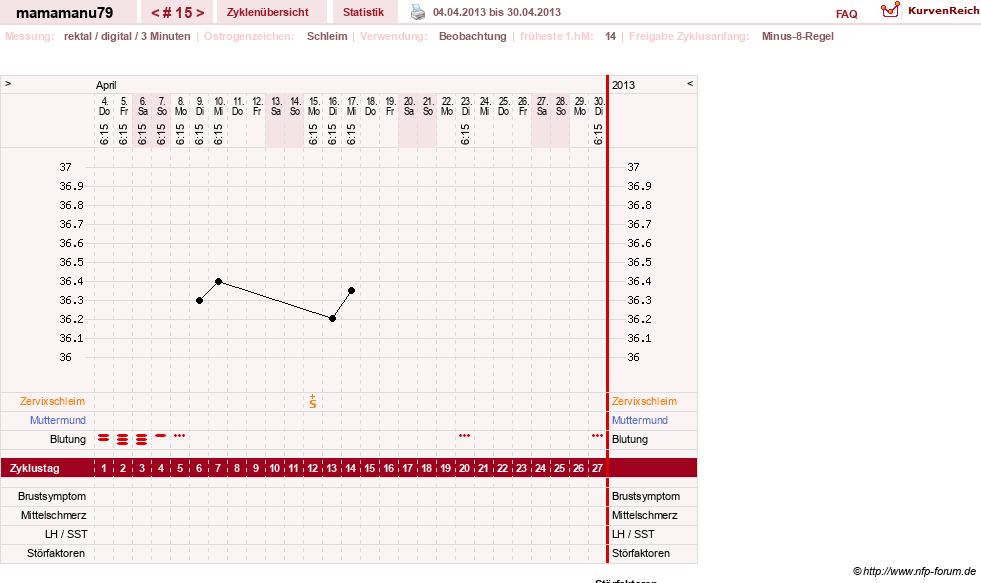The width and height of the screenshot is (981, 583).
Task: Click the 6:15 measuring time on April 23
Action: pyautogui.click(x=464, y=134)
